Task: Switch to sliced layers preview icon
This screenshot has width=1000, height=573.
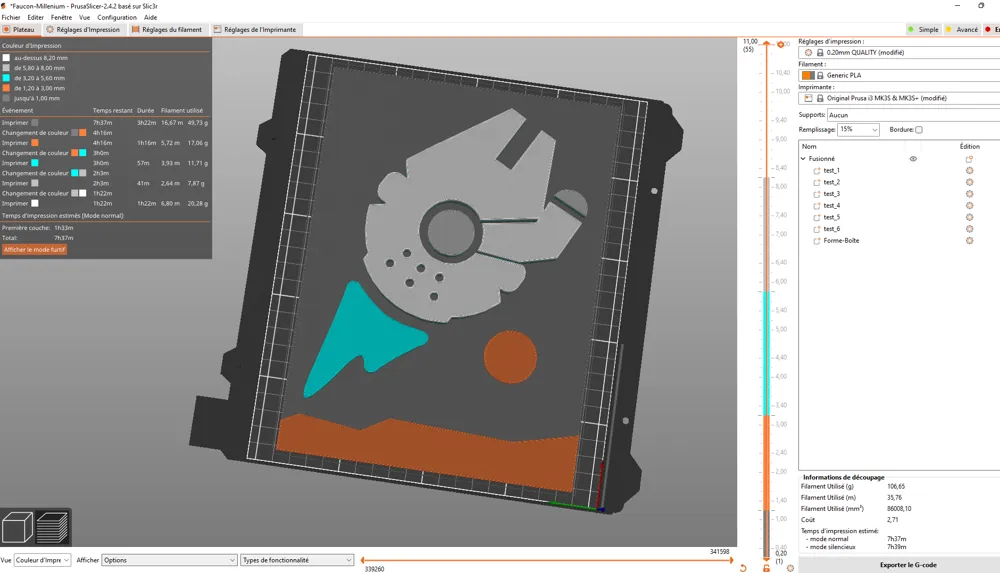Action: click(53, 528)
